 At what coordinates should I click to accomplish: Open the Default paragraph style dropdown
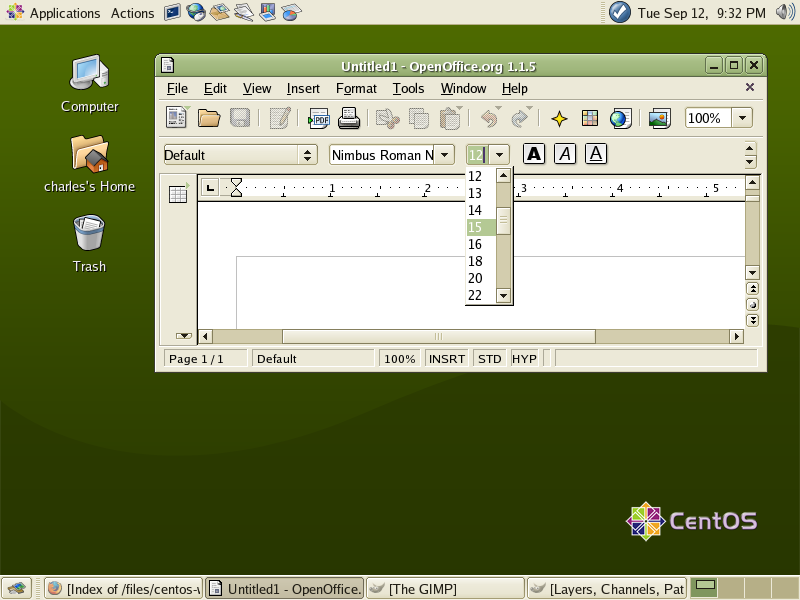[306, 155]
